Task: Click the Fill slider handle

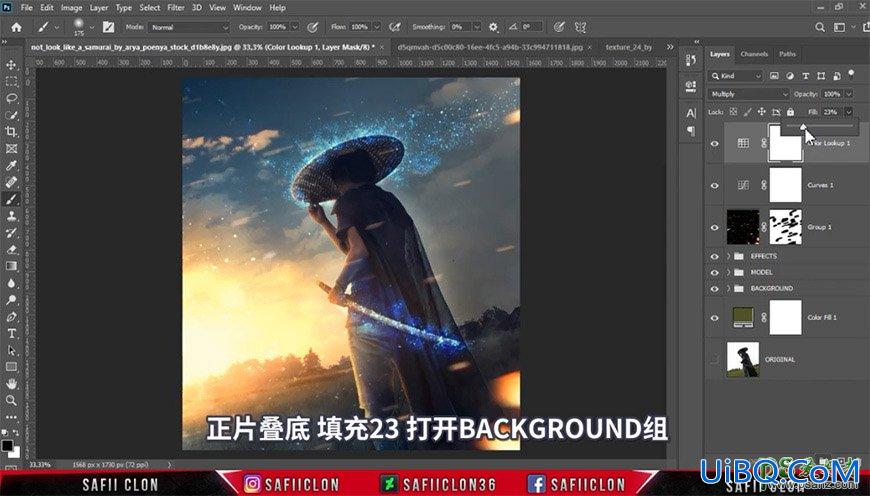Action: point(803,128)
